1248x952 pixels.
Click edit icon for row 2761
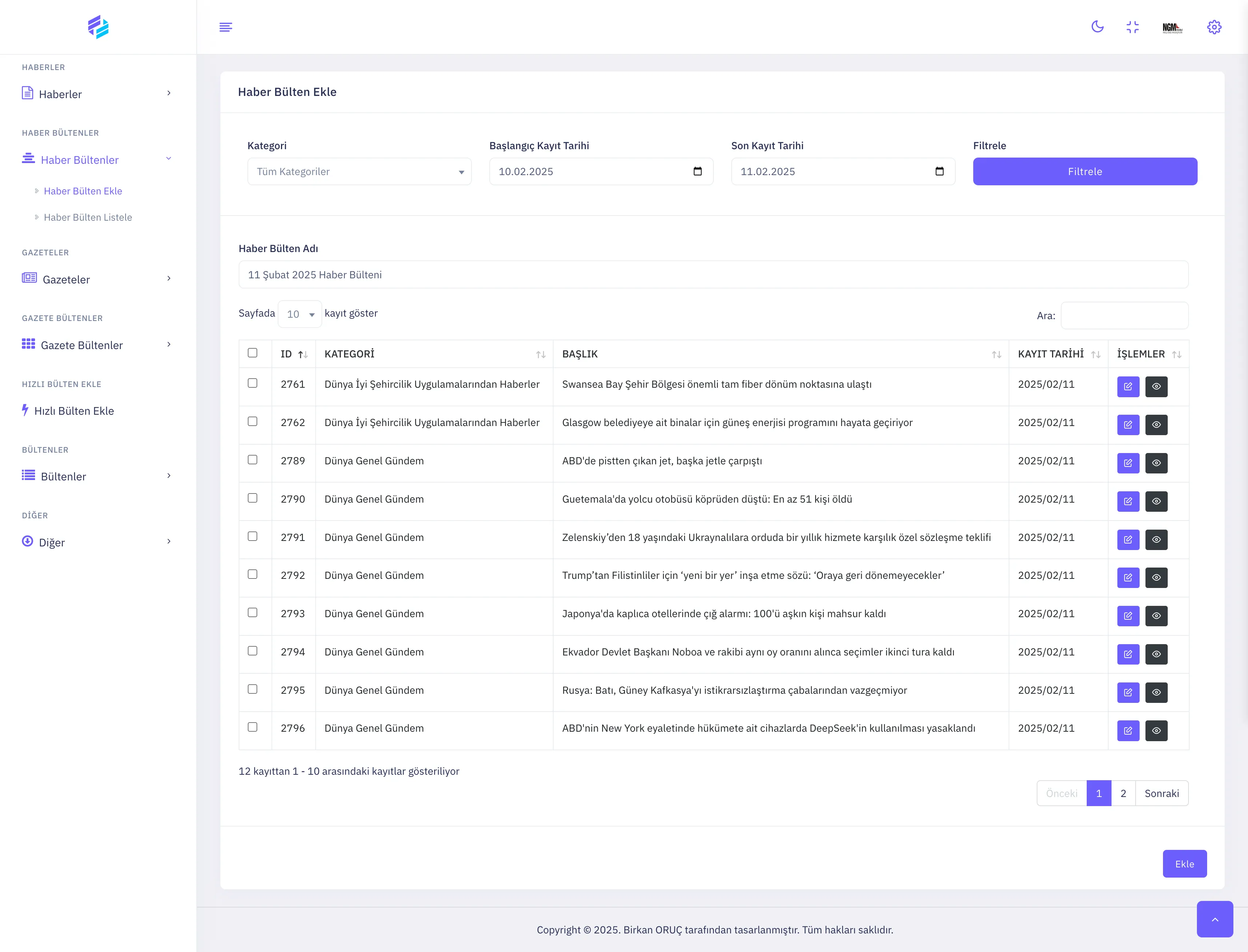[1128, 387]
